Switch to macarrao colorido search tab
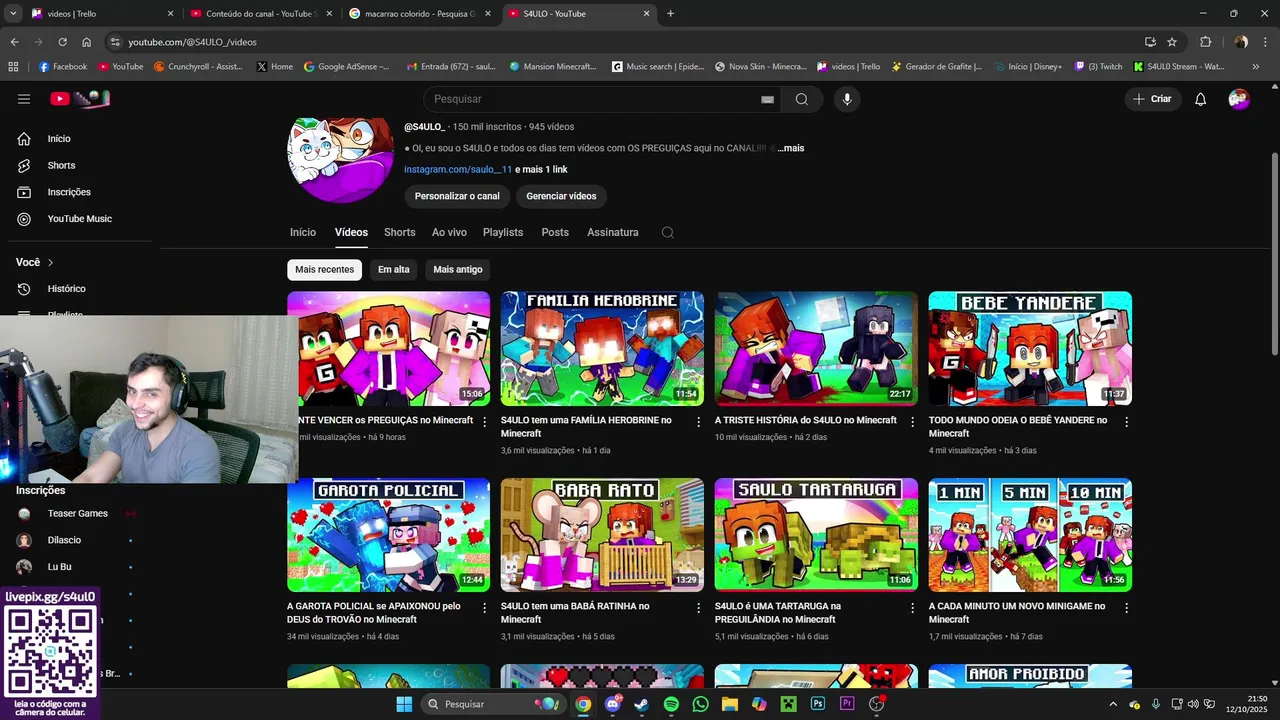This screenshot has width=1280, height=720. [420, 14]
